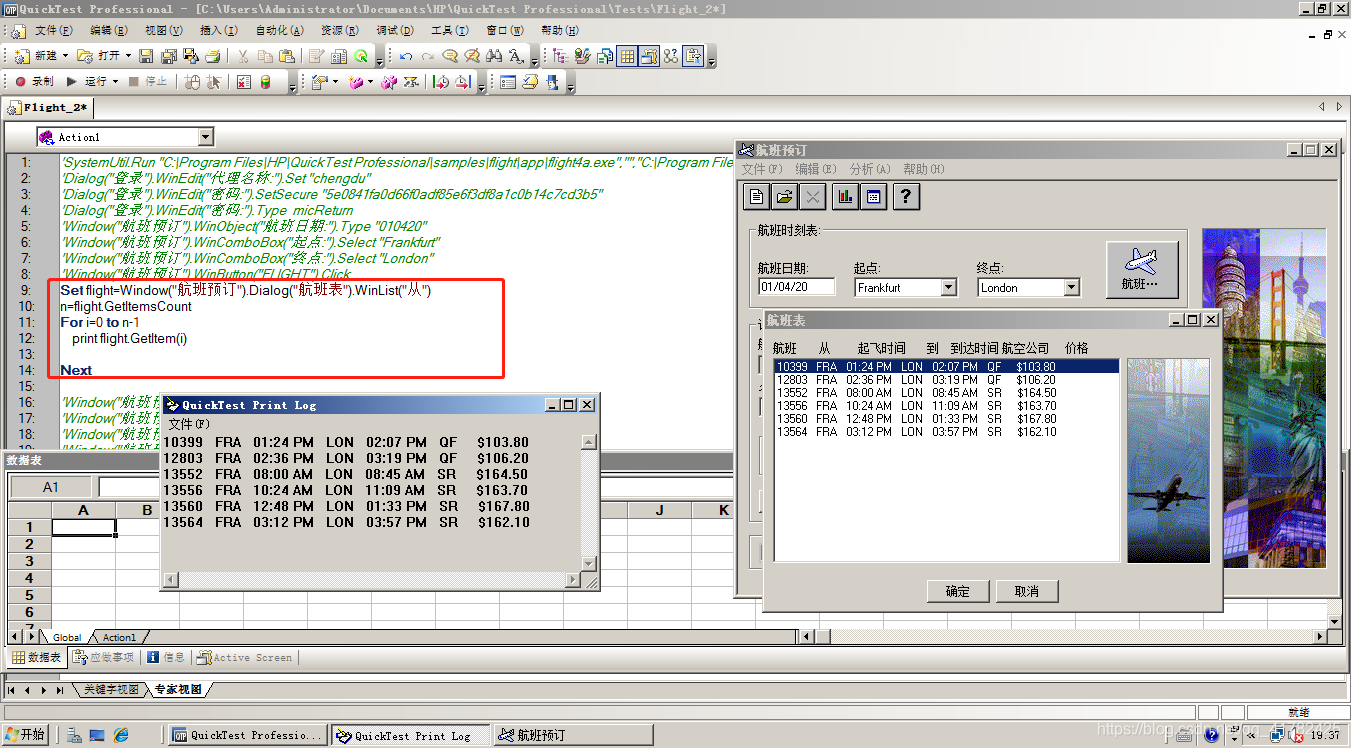Open the dropdown arrow beside 新建

click(66, 56)
